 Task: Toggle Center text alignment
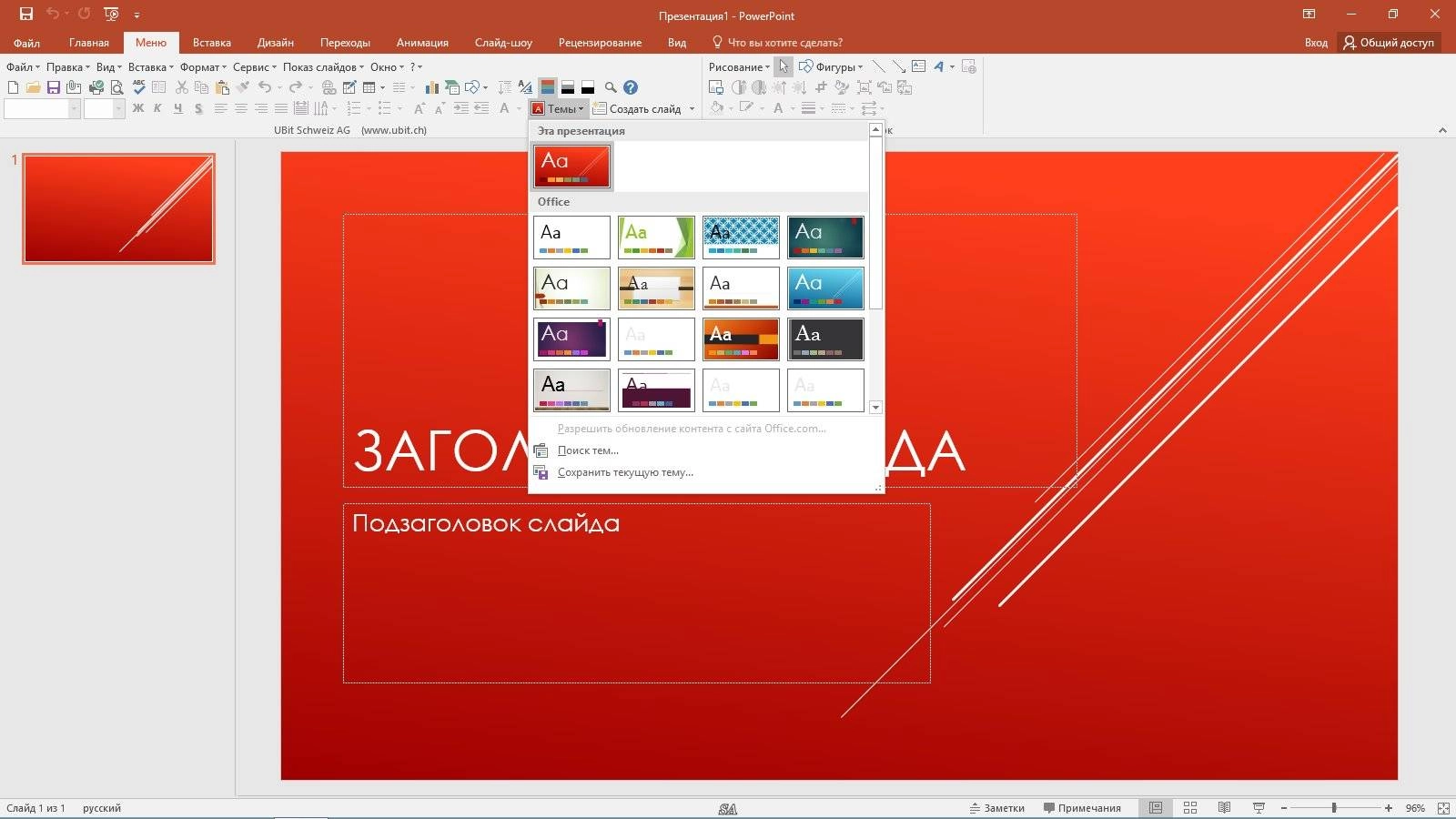(x=240, y=108)
